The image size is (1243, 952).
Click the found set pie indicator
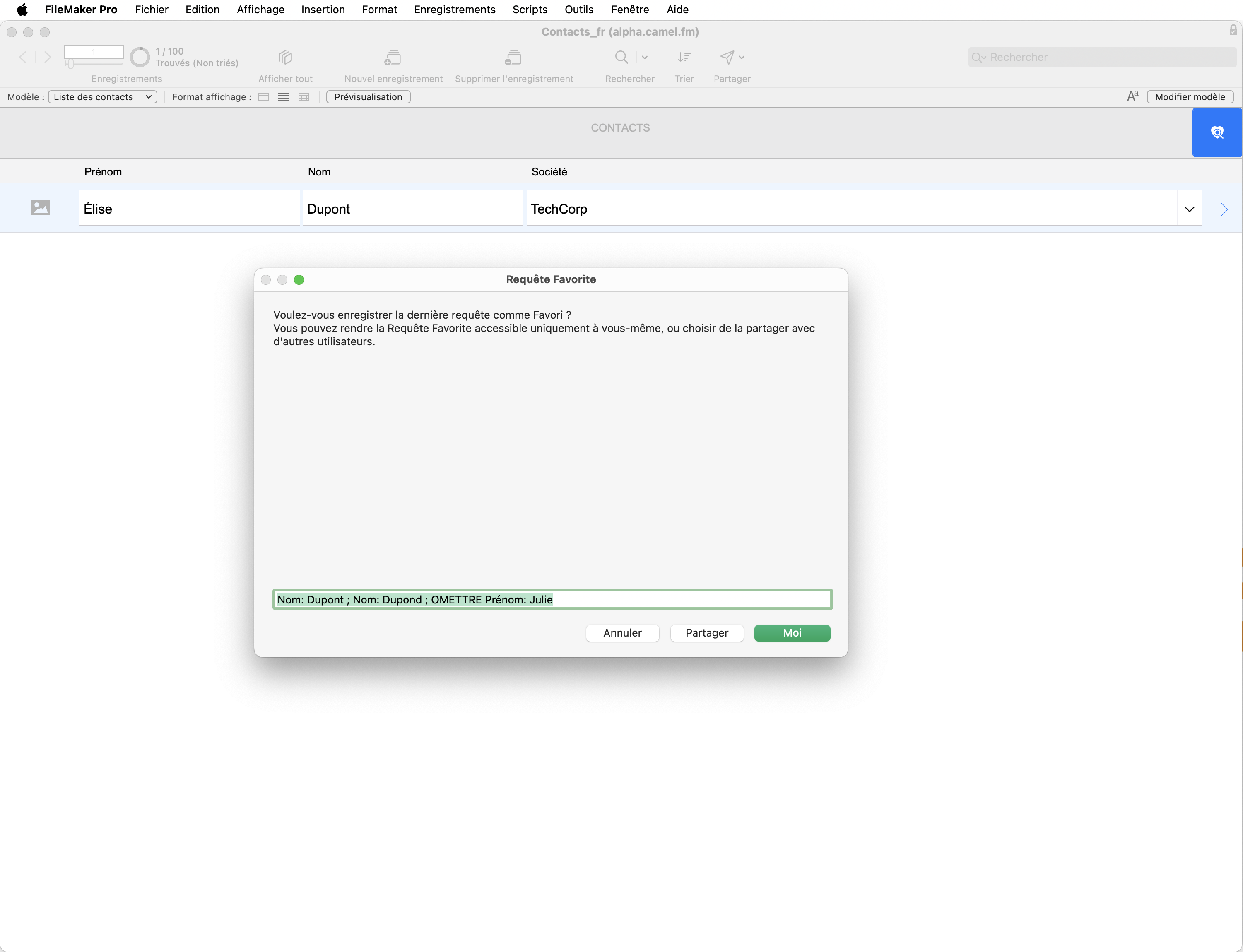(x=140, y=57)
